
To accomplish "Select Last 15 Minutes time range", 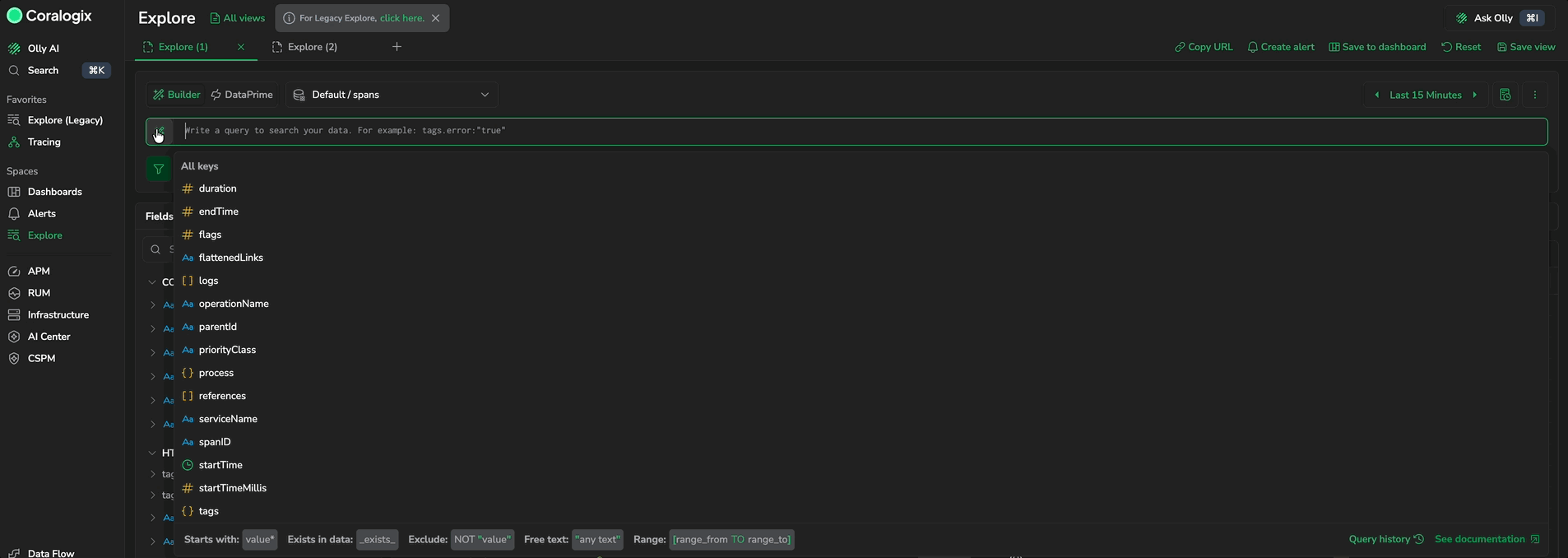I will (1426, 95).
